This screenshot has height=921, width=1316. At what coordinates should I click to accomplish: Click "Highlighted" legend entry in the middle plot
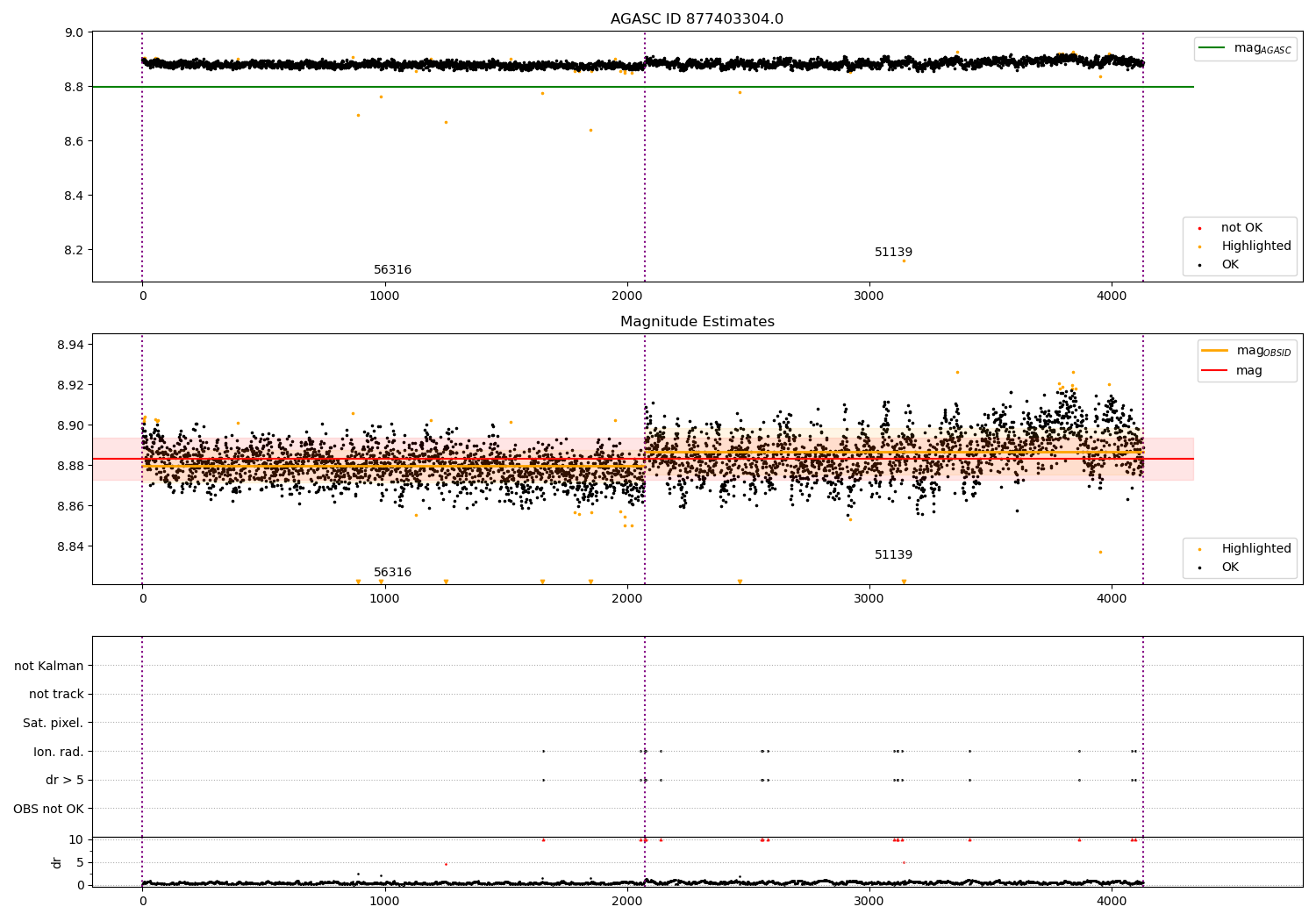point(1256,549)
